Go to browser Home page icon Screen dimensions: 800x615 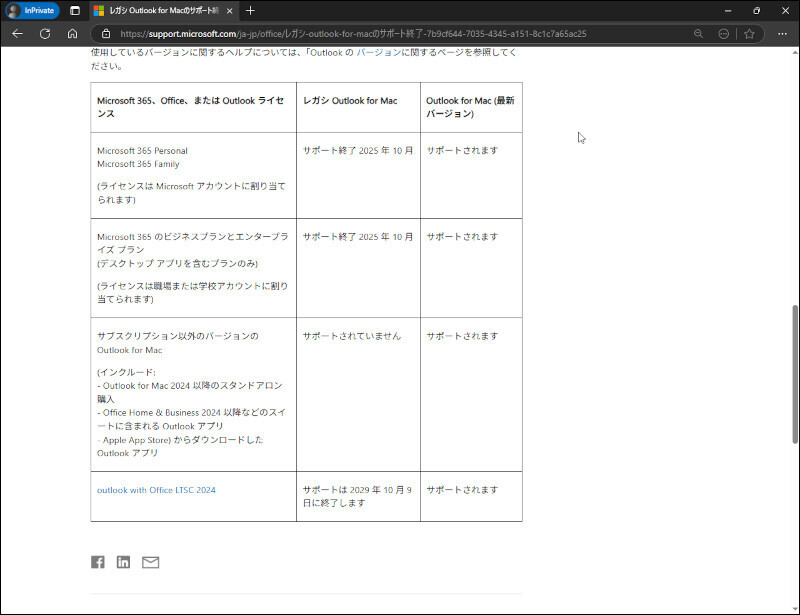[72, 34]
